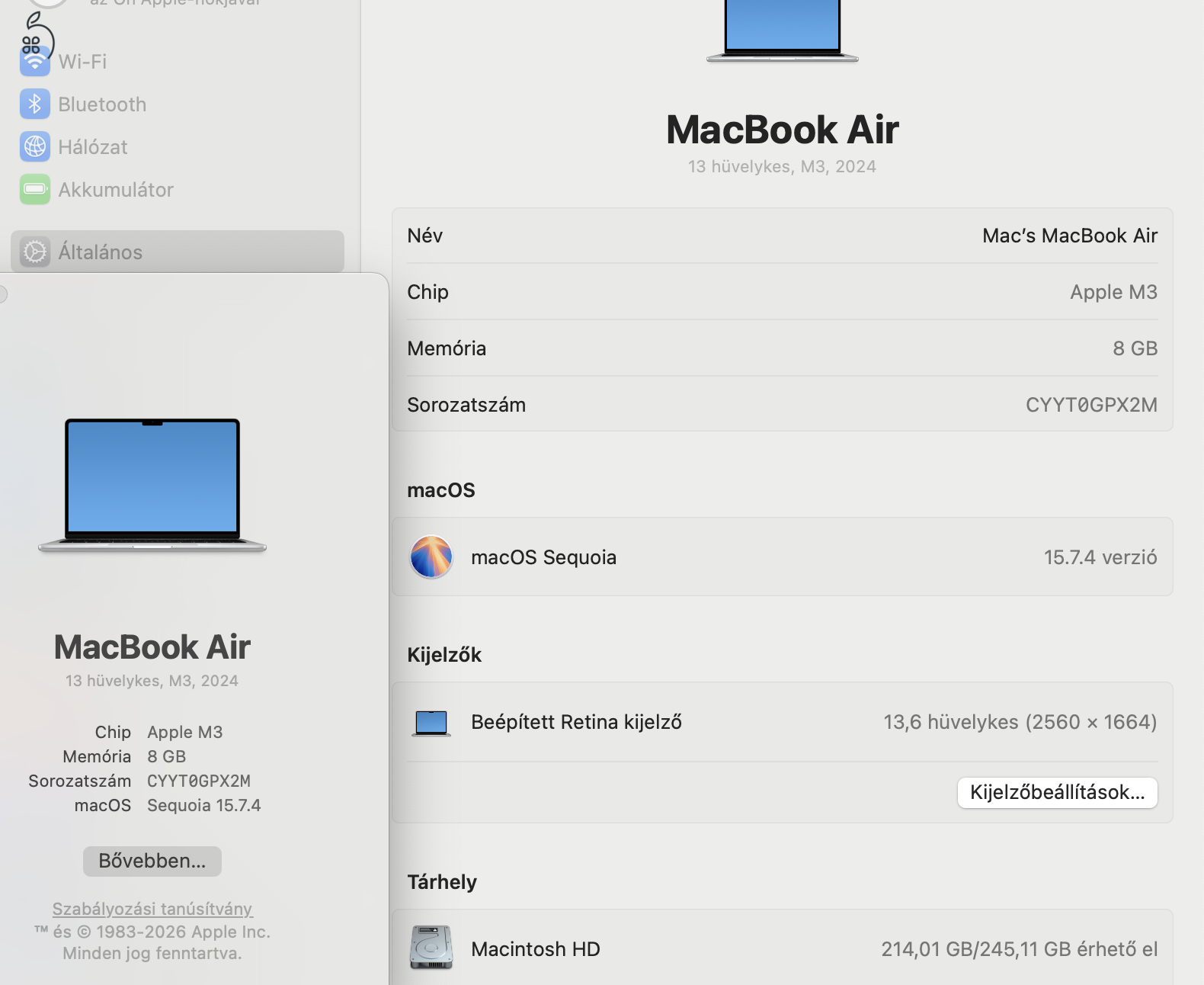Click 13,6 hüvelykes (2560 × 1664) text

pyautogui.click(x=1020, y=722)
